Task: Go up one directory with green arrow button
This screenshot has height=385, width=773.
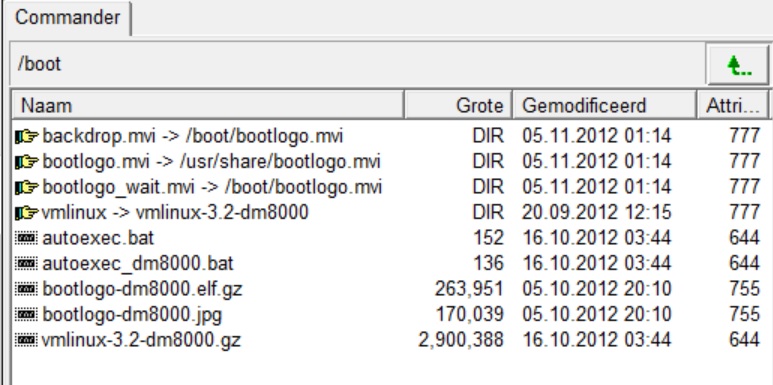Action: (738, 65)
